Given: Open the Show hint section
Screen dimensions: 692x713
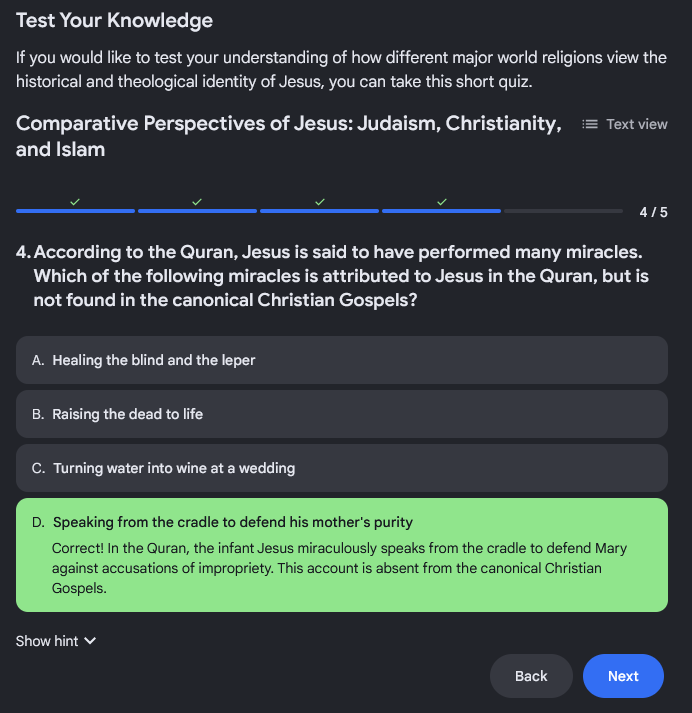Looking at the screenshot, I should (x=56, y=641).
